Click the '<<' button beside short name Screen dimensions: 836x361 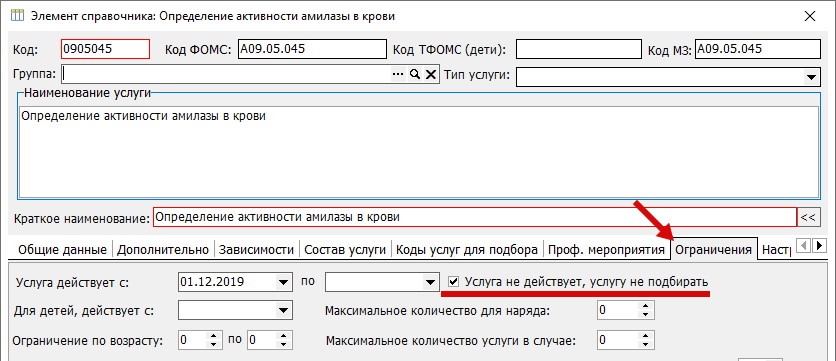(x=808, y=217)
